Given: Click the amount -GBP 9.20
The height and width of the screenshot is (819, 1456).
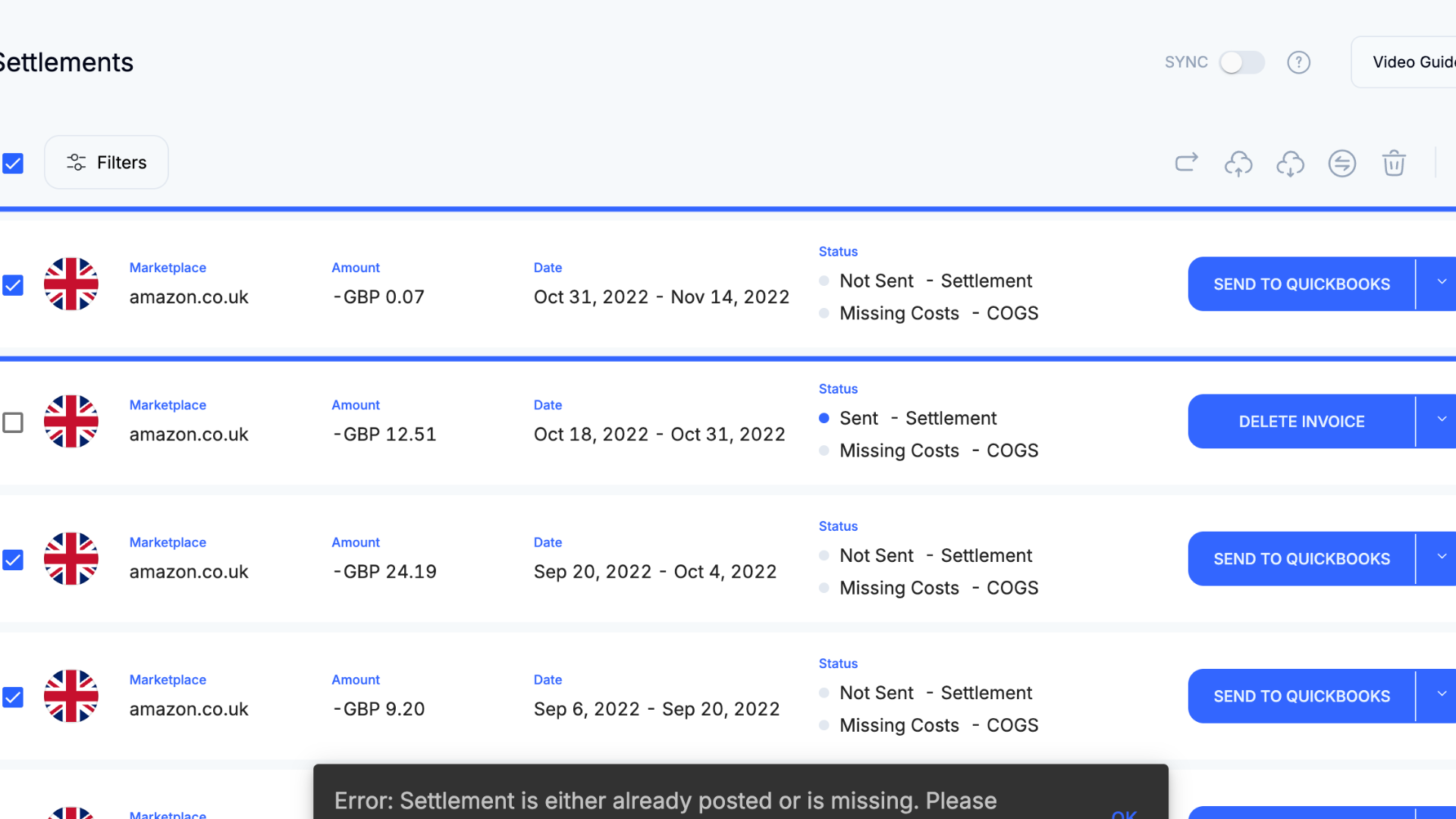Looking at the screenshot, I should [378, 709].
